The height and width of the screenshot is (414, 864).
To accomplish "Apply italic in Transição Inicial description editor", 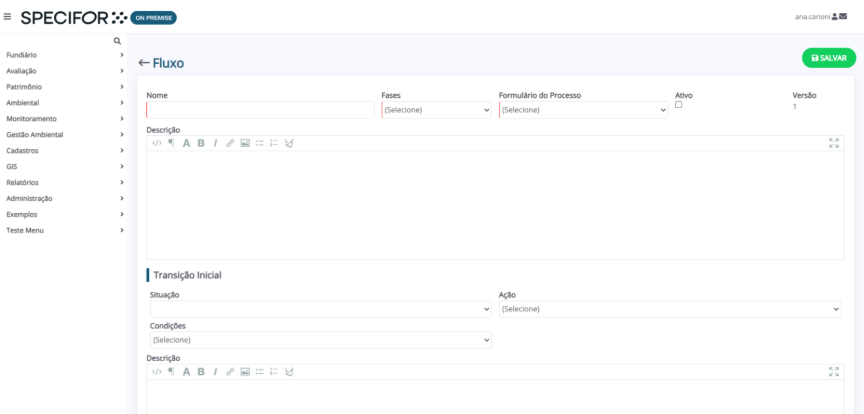I will click(x=215, y=372).
